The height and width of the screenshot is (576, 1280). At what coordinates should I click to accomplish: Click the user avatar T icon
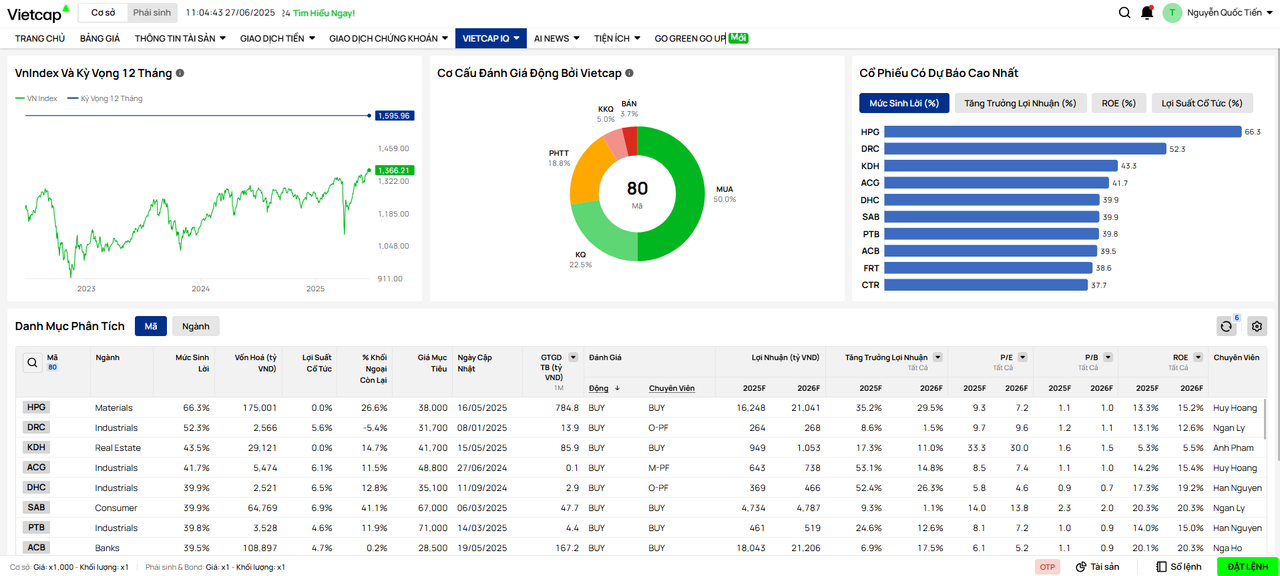(1172, 13)
